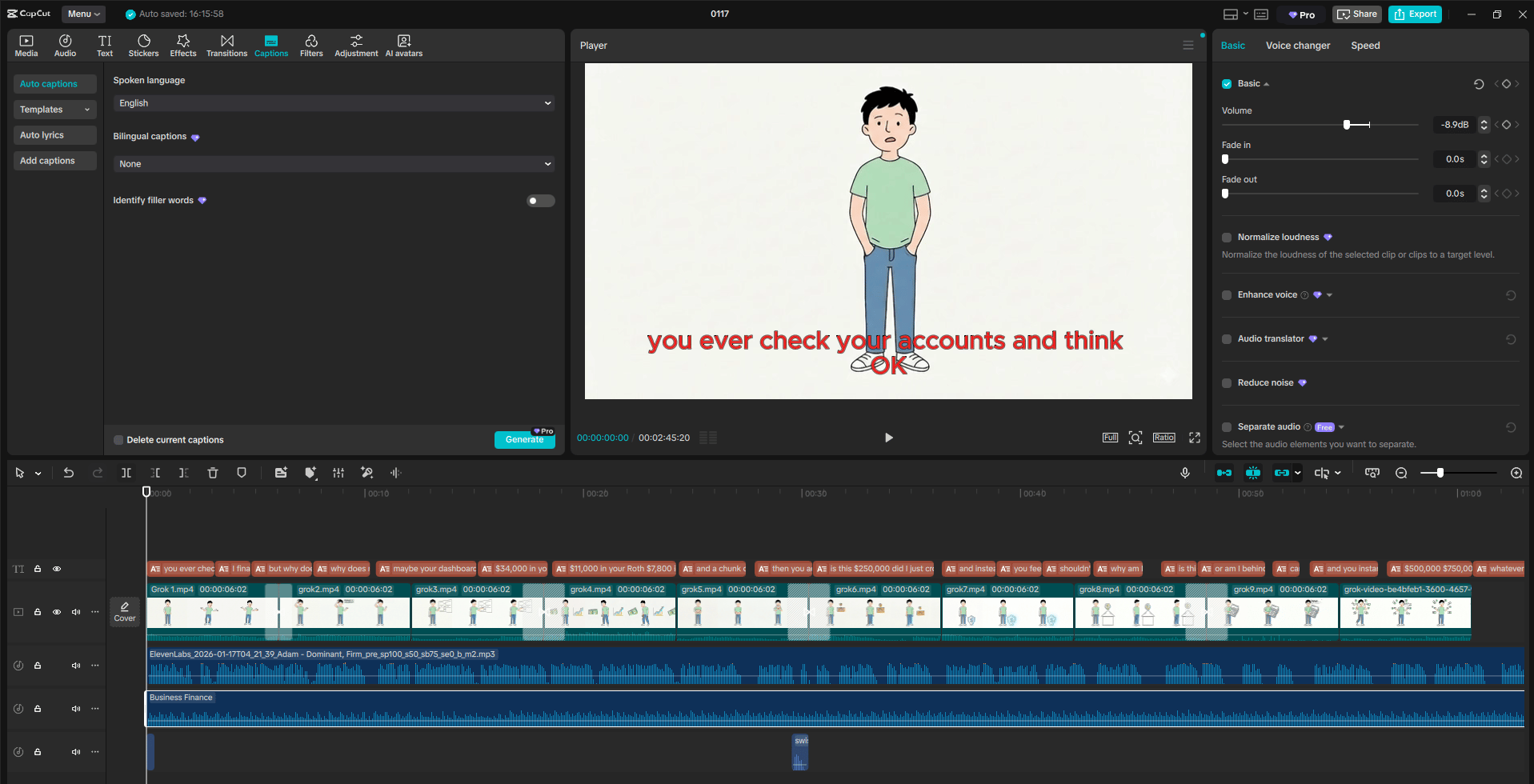Enable the Identify filler words toggle
This screenshot has height=784, width=1534.
(x=541, y=200)
